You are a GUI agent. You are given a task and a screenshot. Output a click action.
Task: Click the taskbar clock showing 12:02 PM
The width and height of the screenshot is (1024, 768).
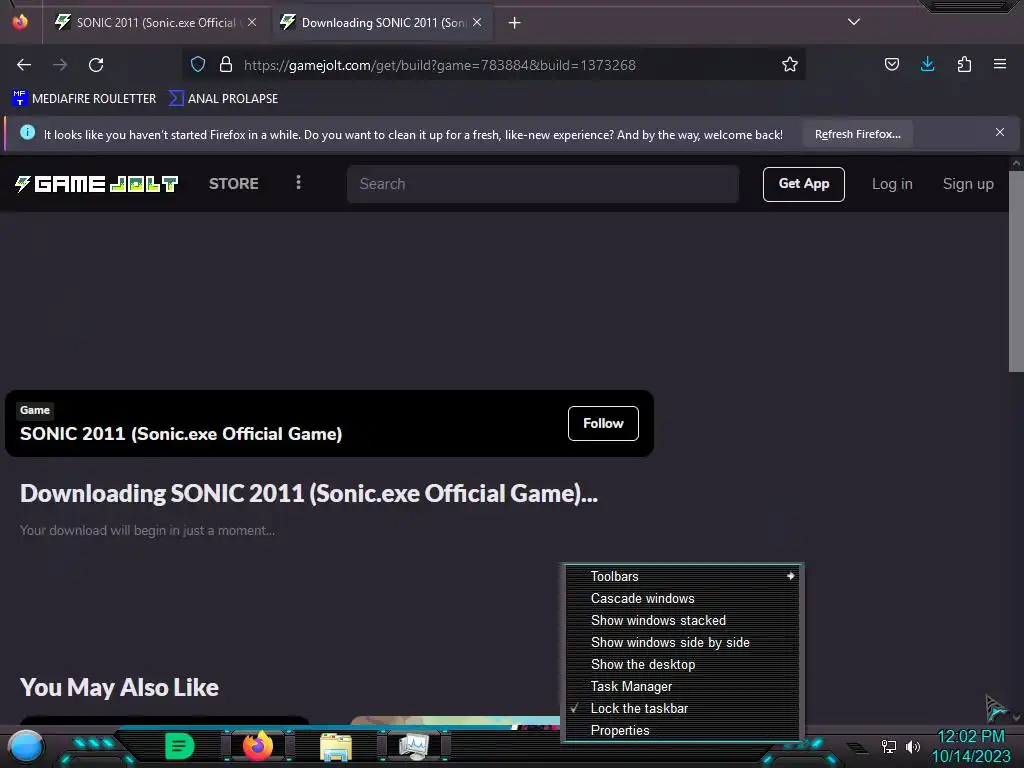coord(970,746)
